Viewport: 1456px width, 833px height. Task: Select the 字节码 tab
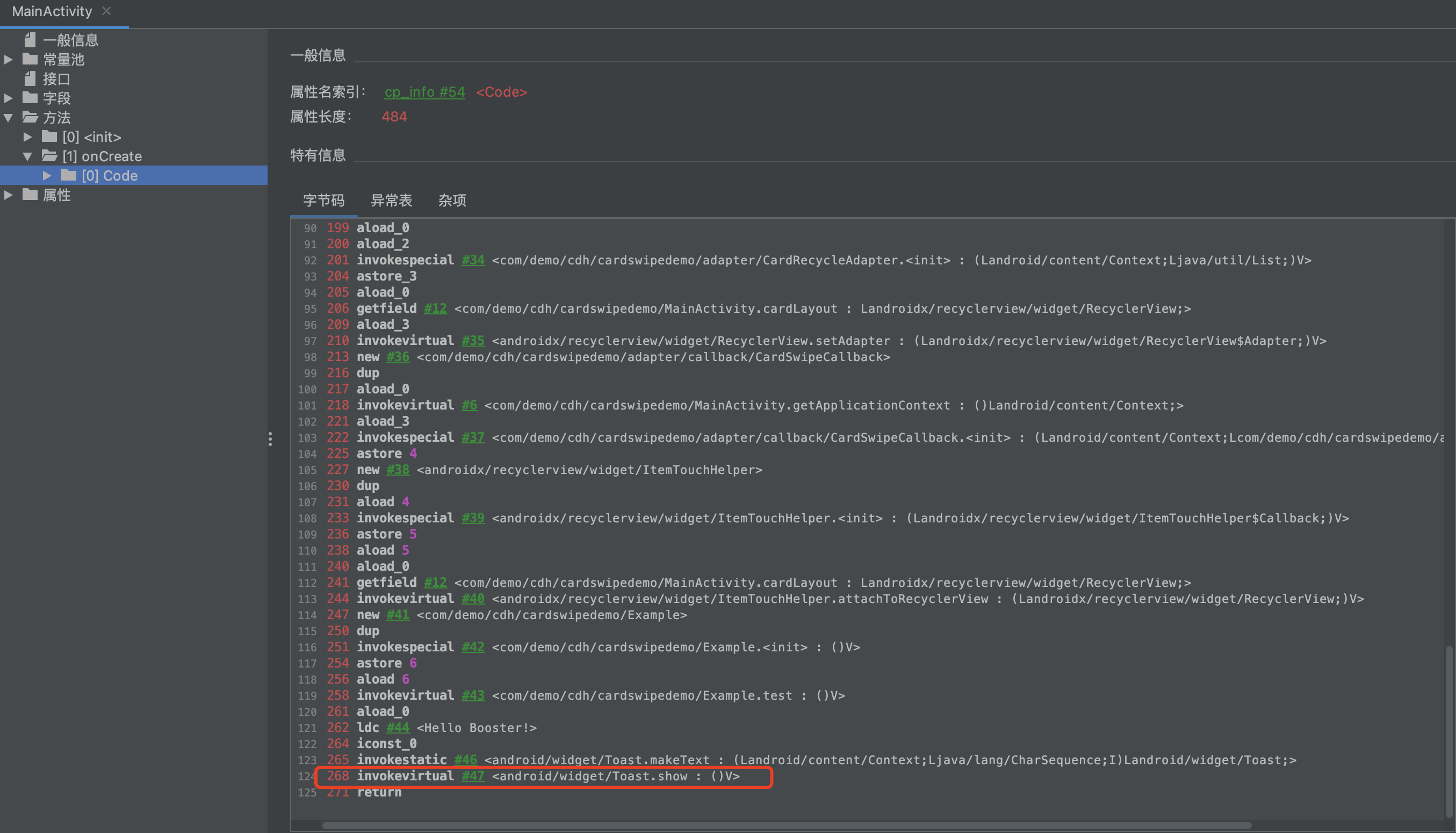(323, 200)
